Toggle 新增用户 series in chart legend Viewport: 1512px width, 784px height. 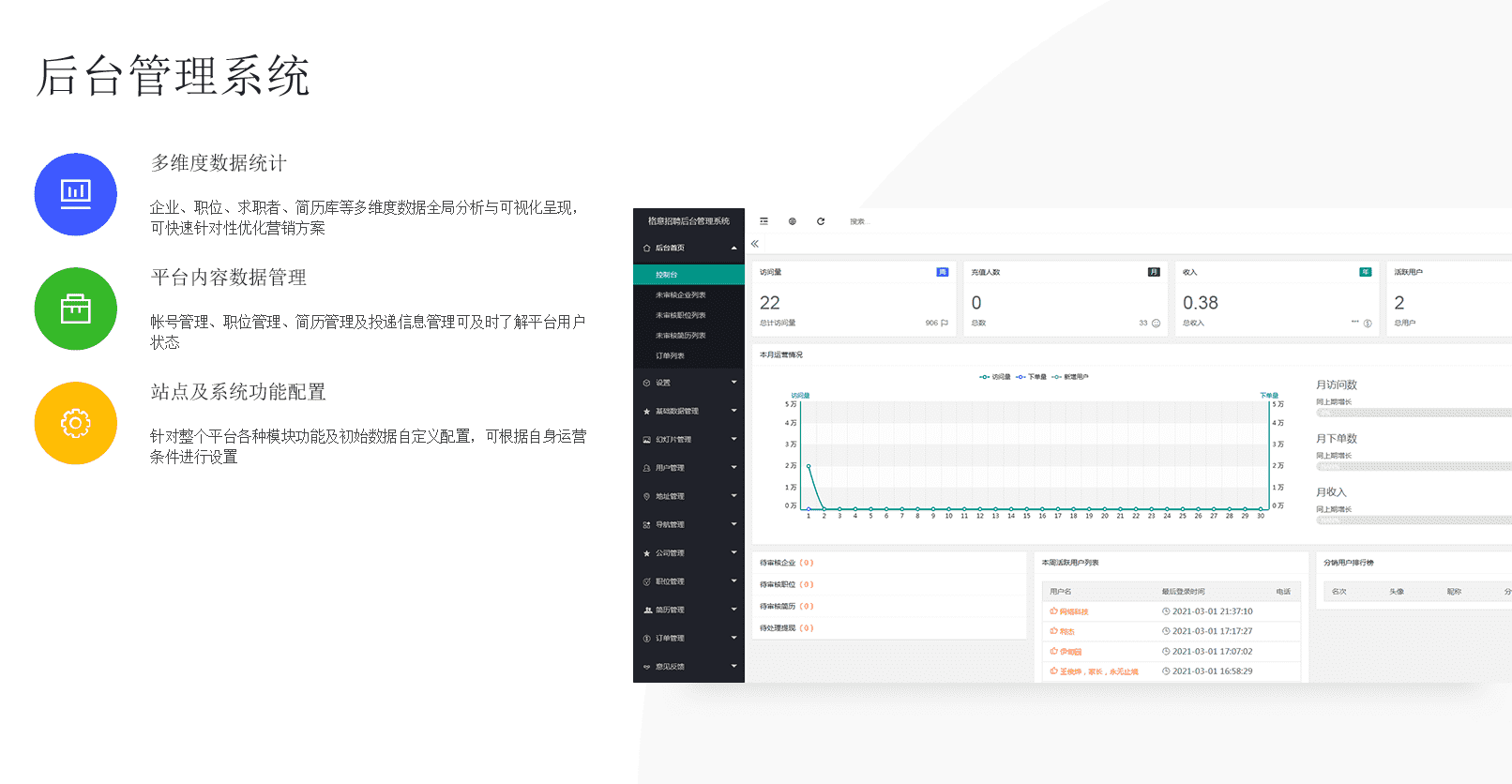[1070, 377]
